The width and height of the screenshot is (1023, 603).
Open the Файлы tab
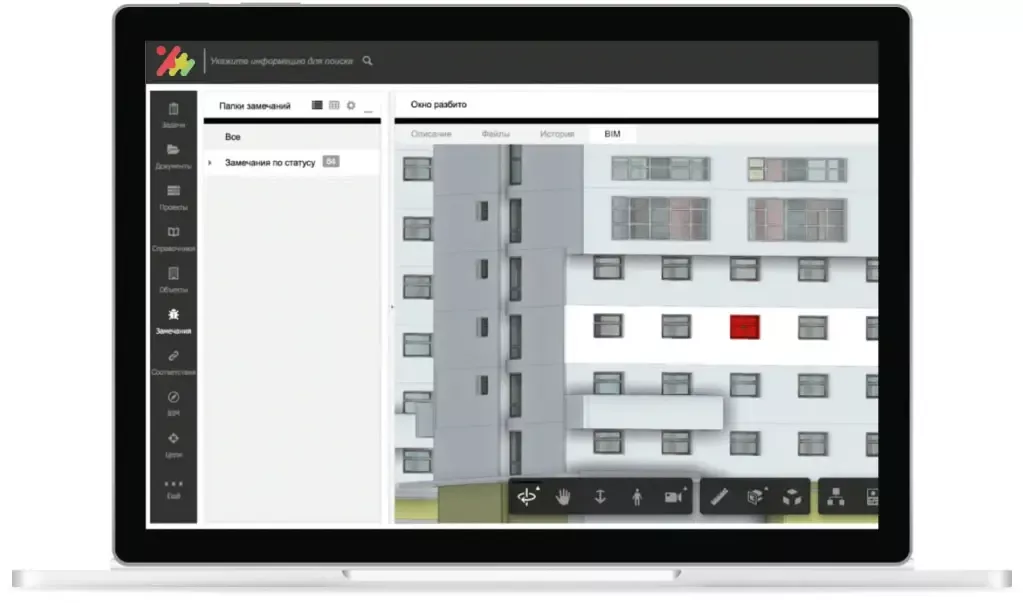495,134
